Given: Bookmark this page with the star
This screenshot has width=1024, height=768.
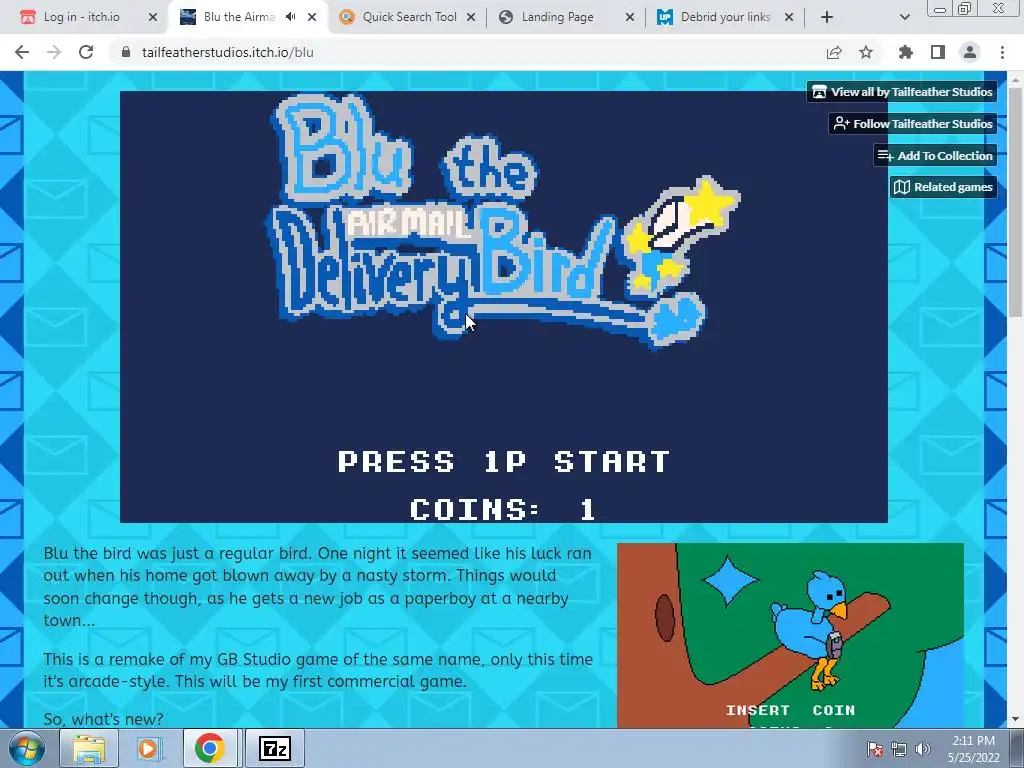Looking at the screenshot, I should pyautogui.click(x=866, y=52).
